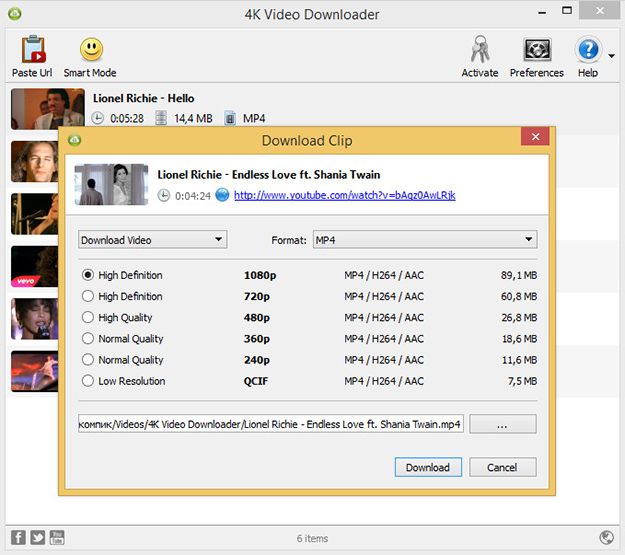The height and width of the screenshot is (555, 625).
Task: Open Help question mark icon
Action: click(x=588, y=49)
